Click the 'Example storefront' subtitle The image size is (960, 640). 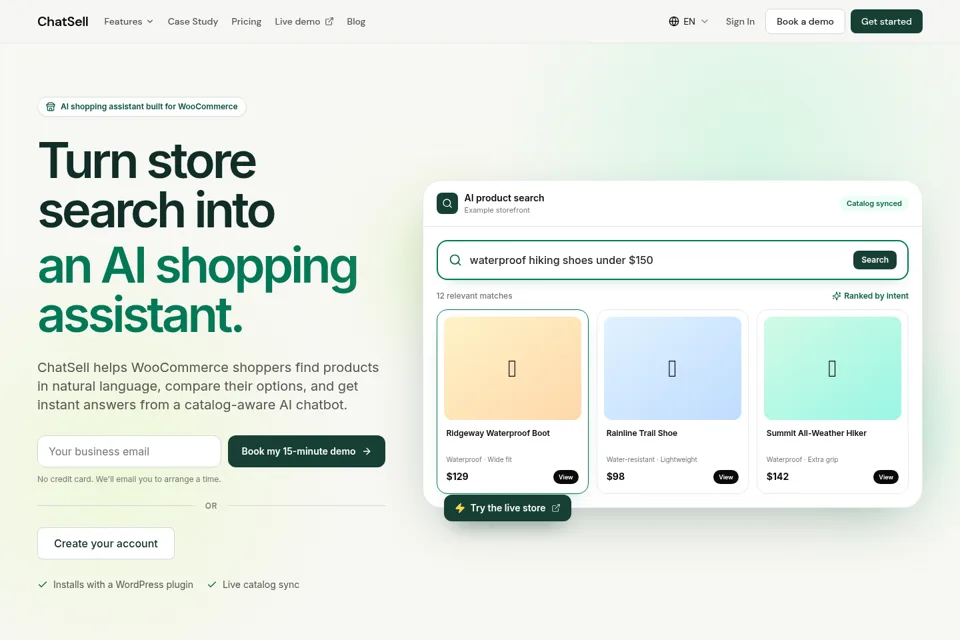tap(497, 210)
